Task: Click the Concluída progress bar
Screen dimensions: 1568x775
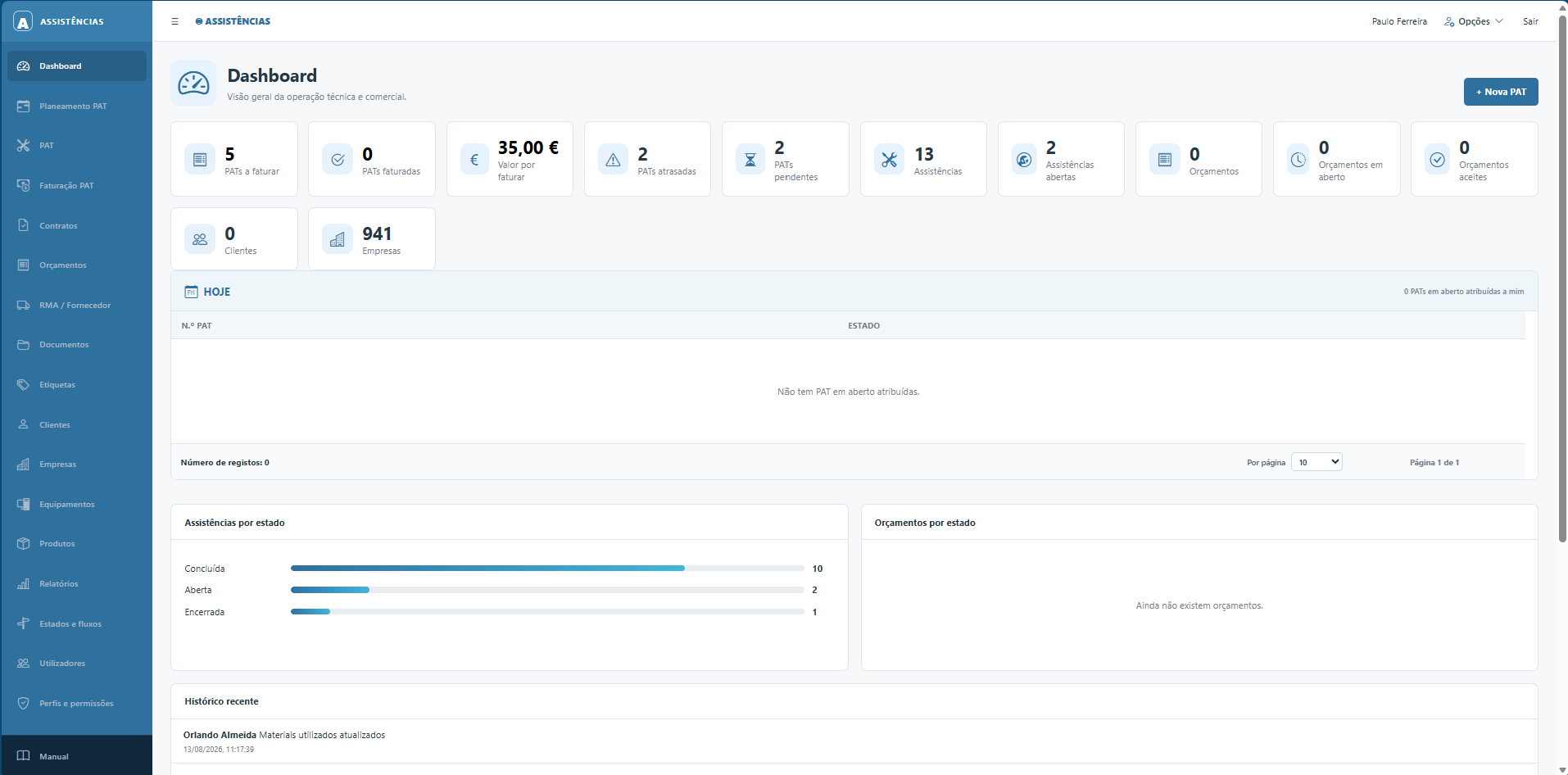Action: point(547,568)
